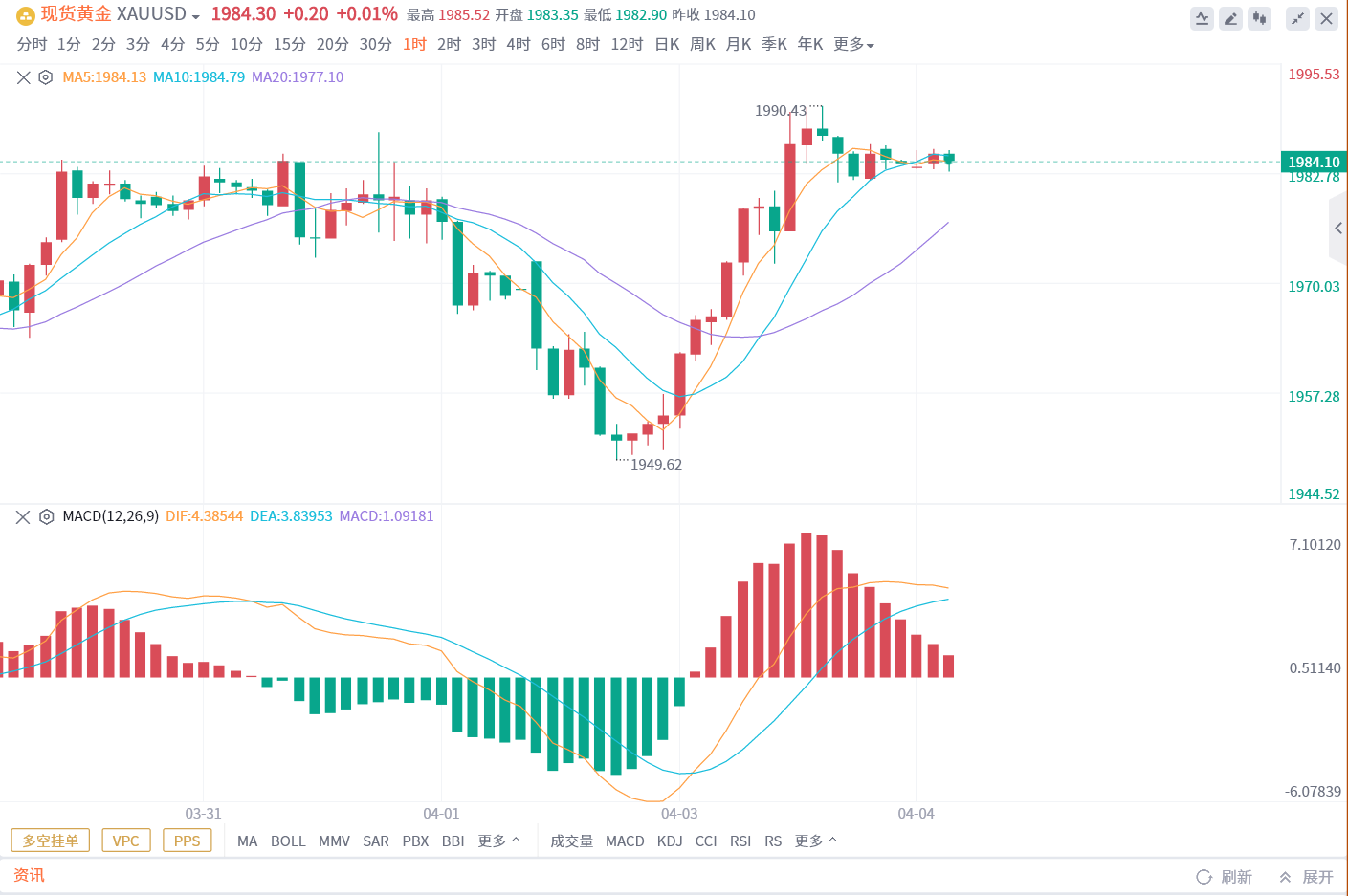Click the refresh 刷新 icon
The image size is (1348, 896).
[1204, 877]
